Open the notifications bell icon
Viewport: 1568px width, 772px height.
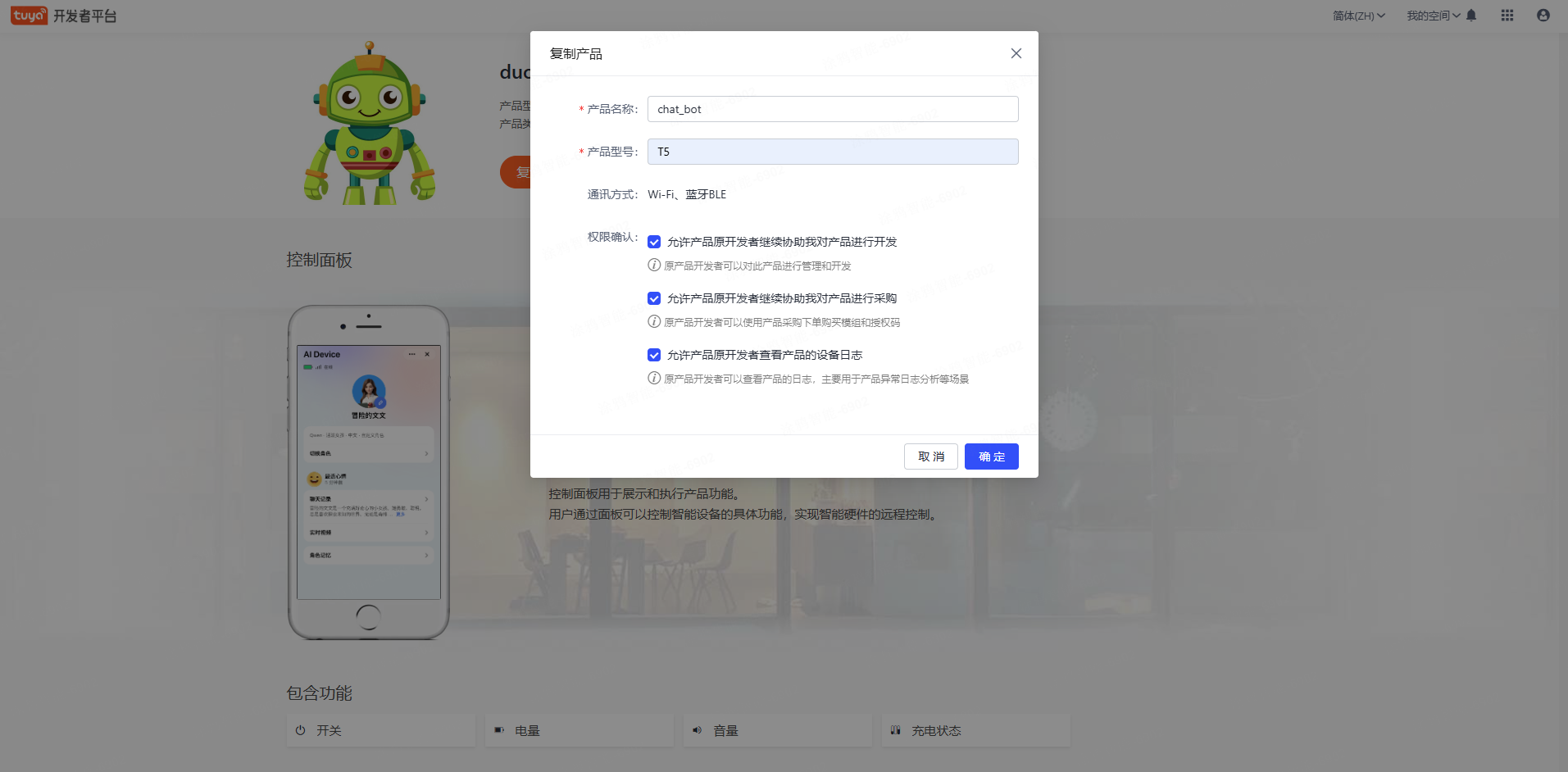pyautogui.click(x=1471, y=16)
